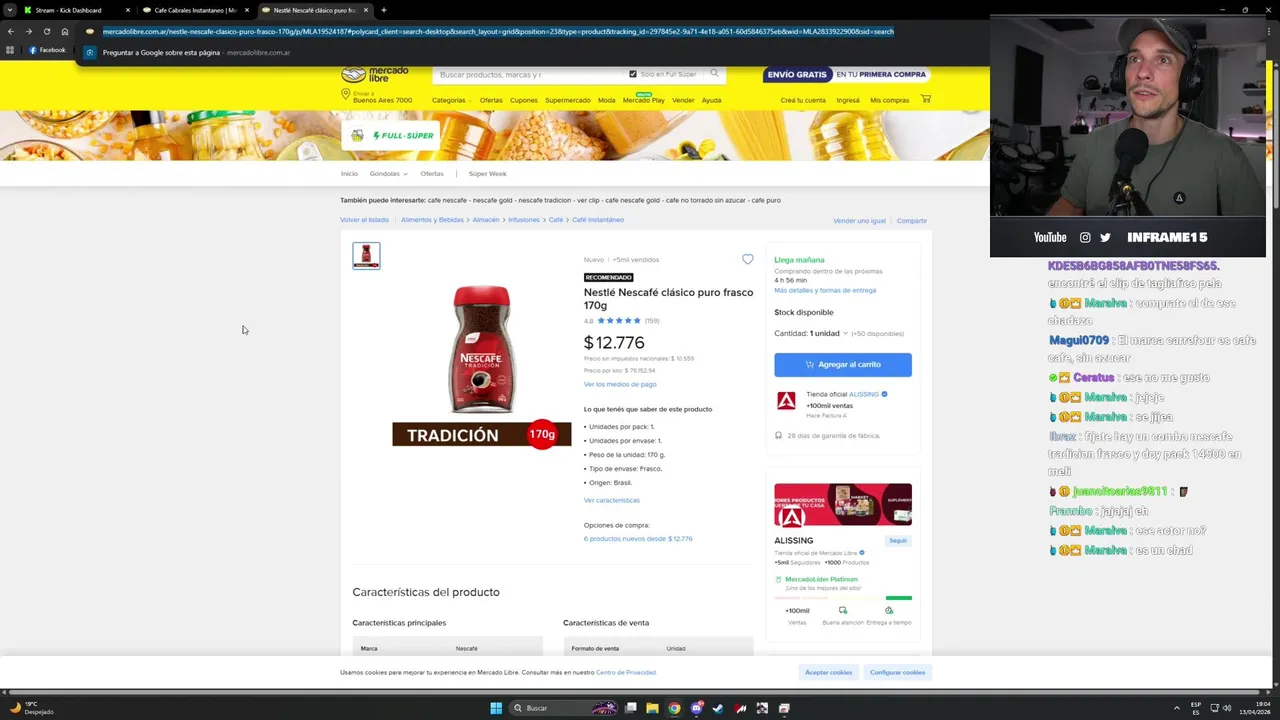Open Windows Start menu

496,708
